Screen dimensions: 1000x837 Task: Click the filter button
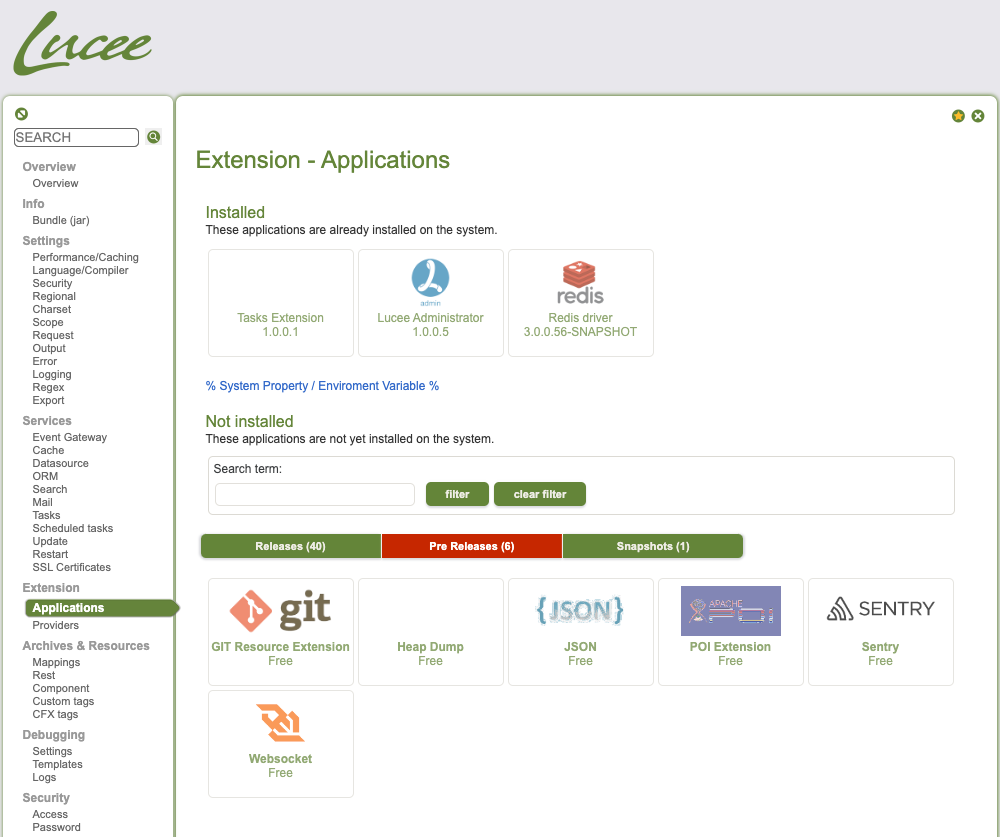457,494
